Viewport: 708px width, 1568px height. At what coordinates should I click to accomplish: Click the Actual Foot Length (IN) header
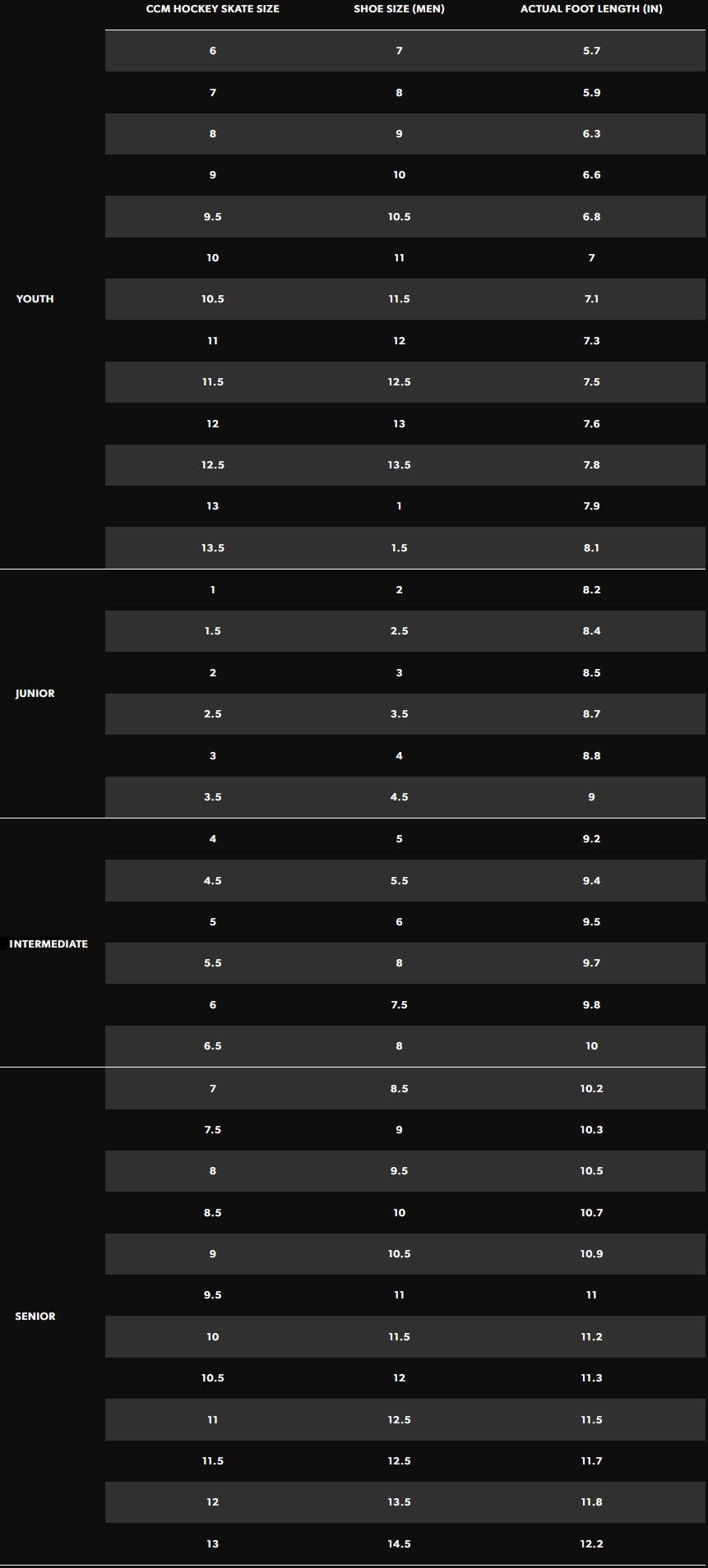pos(591,9)
